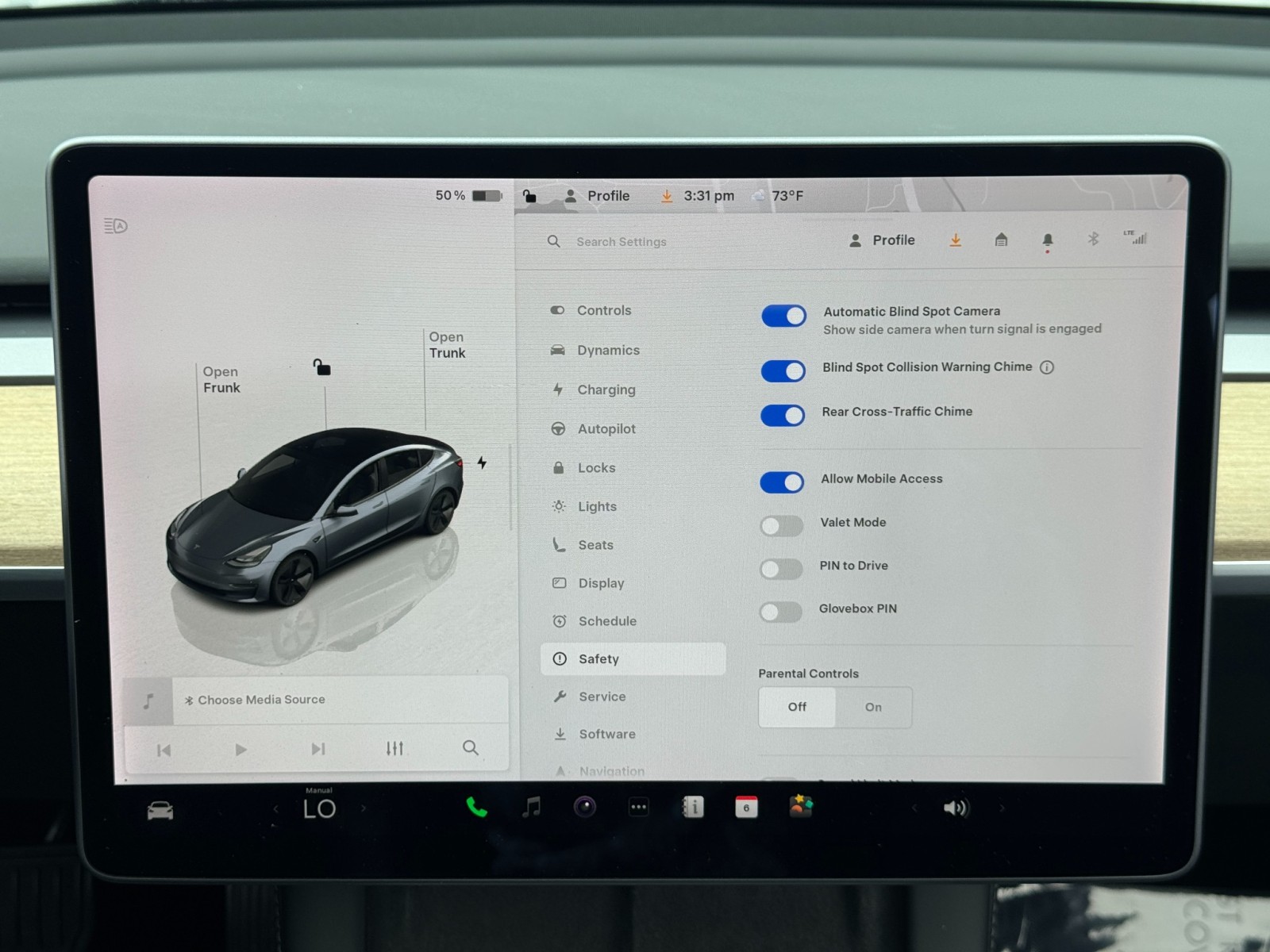Image resolution: width=1270 pixels, height=952 pixels.
Task: Open the garage door HomeLink icon
Action: pos(1001,240)
